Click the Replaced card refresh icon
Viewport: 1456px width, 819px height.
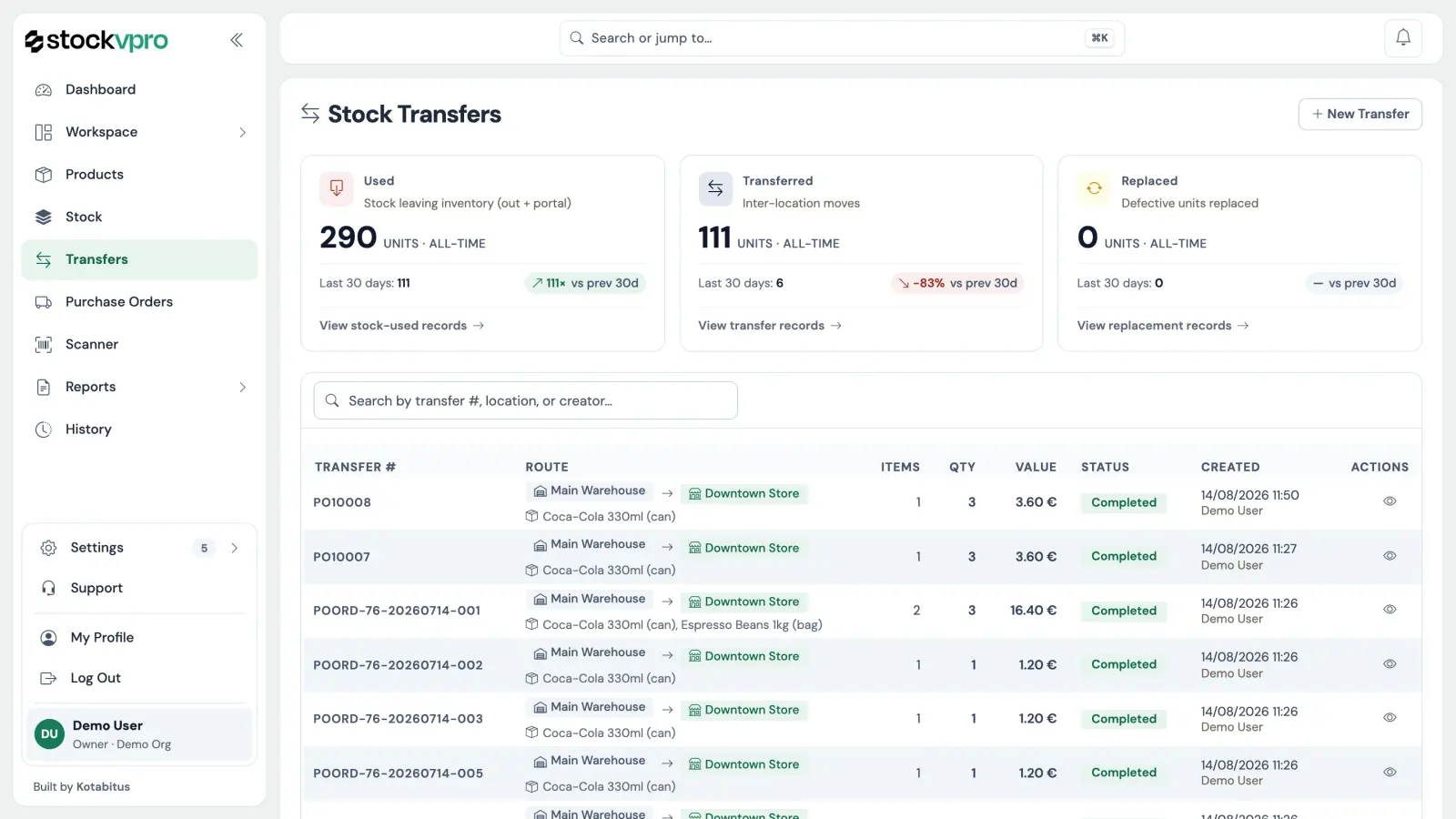1094,188
